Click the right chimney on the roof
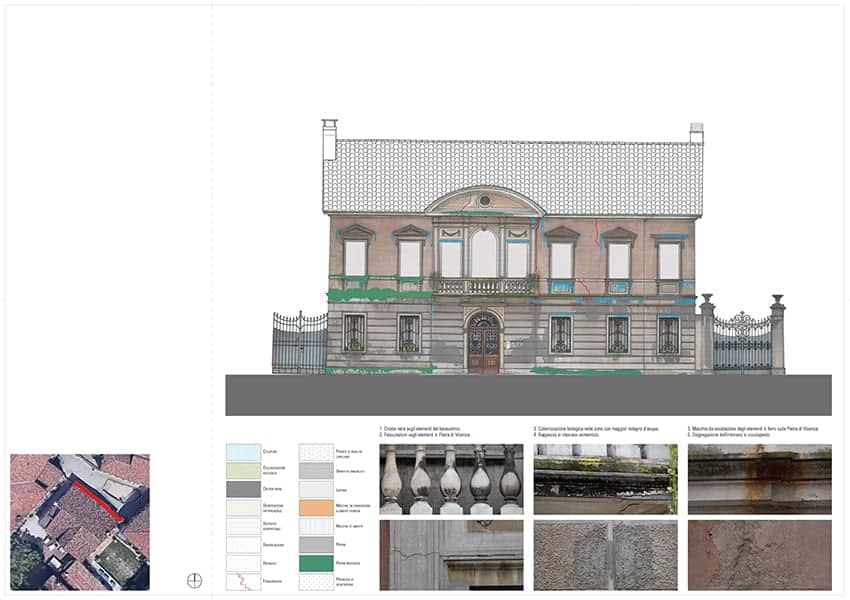 click(x=696, y=133)
